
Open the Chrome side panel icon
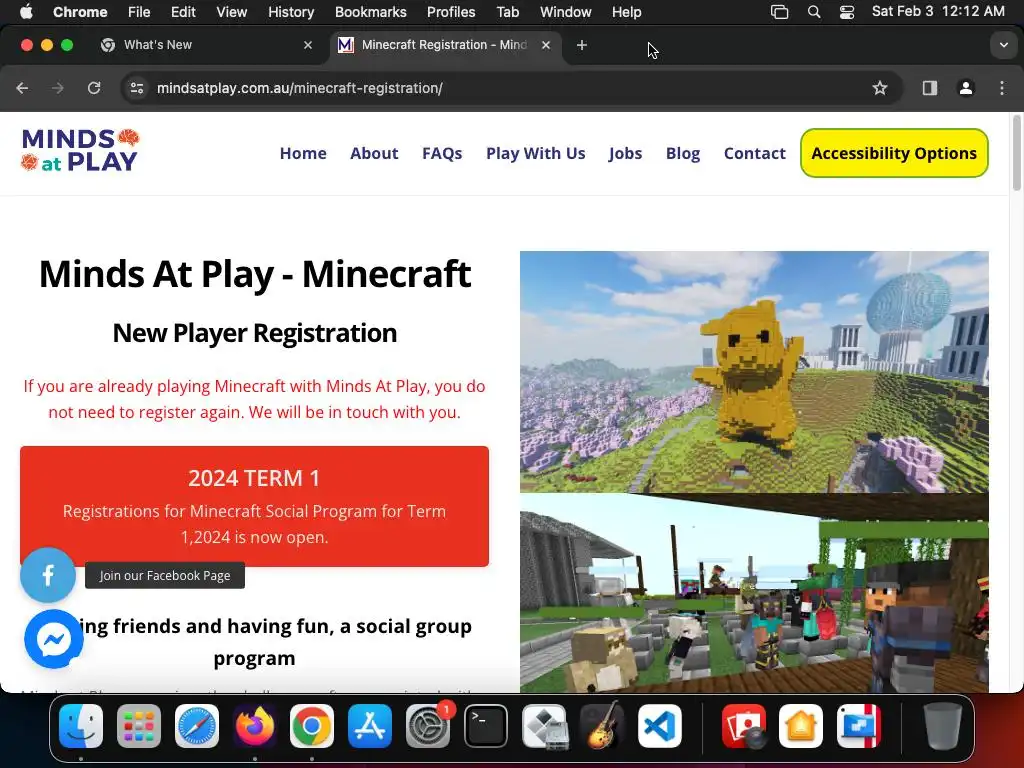[x=929, y=88]
